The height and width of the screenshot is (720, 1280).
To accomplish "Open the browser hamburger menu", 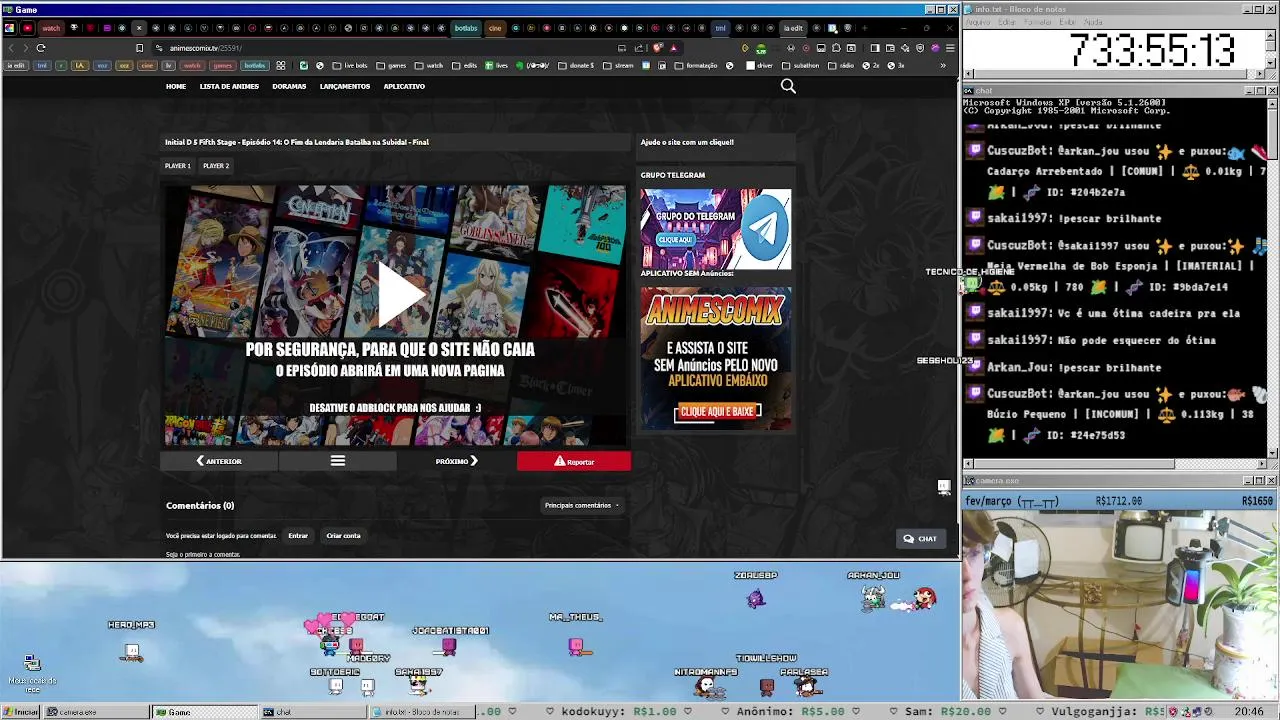I will [x=950, y=47].
